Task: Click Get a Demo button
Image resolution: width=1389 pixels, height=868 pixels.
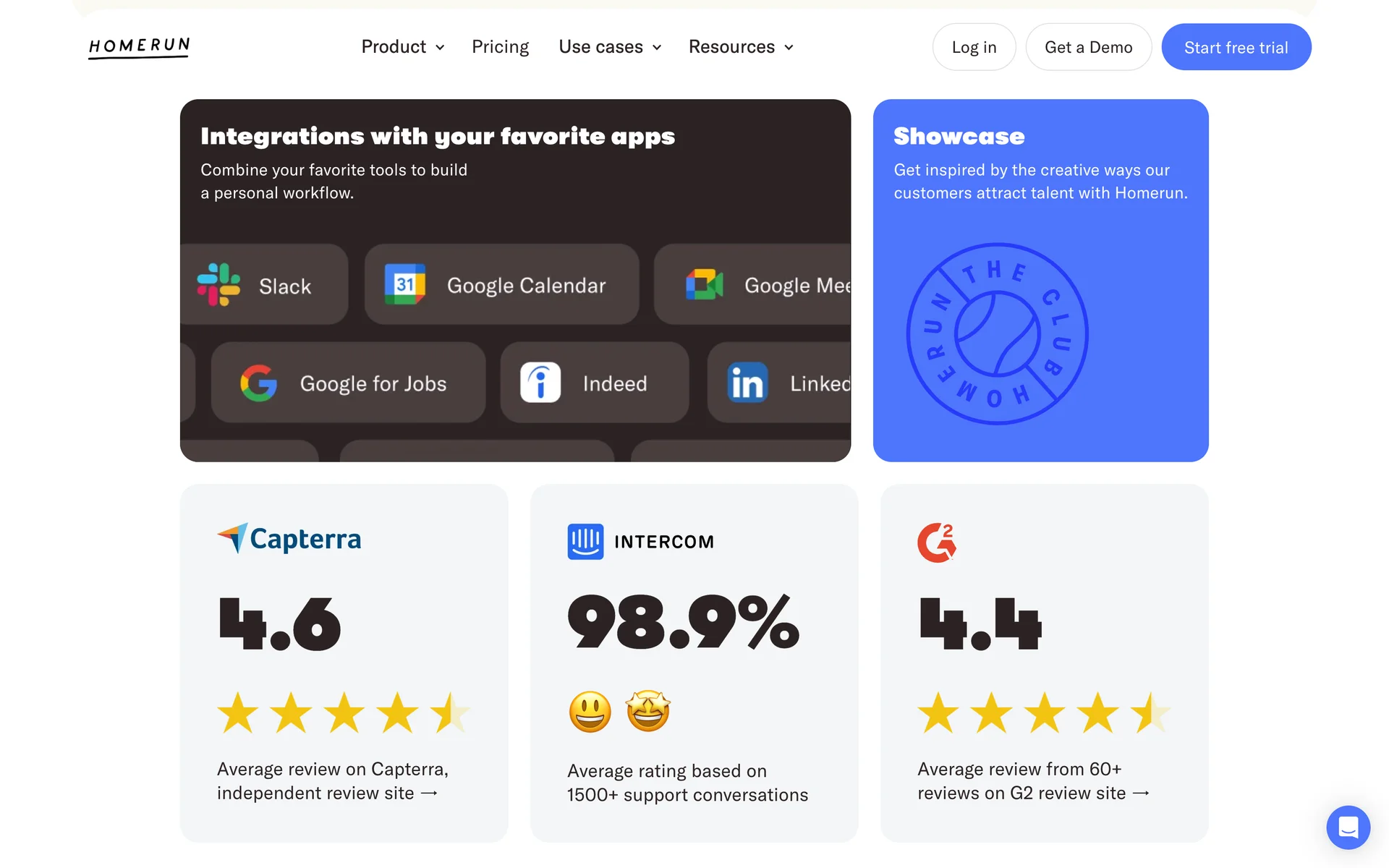Action: coord(1088,47)
